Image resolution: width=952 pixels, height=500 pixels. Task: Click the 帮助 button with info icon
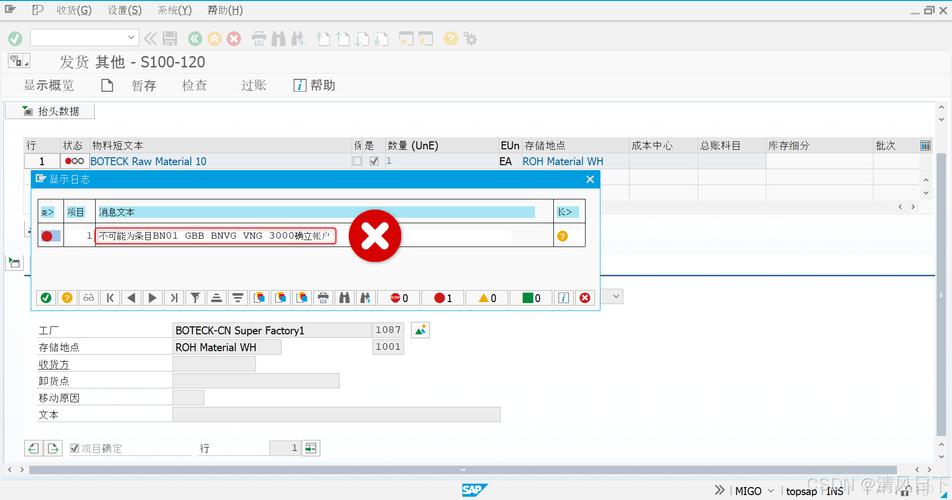pos(314,86)
